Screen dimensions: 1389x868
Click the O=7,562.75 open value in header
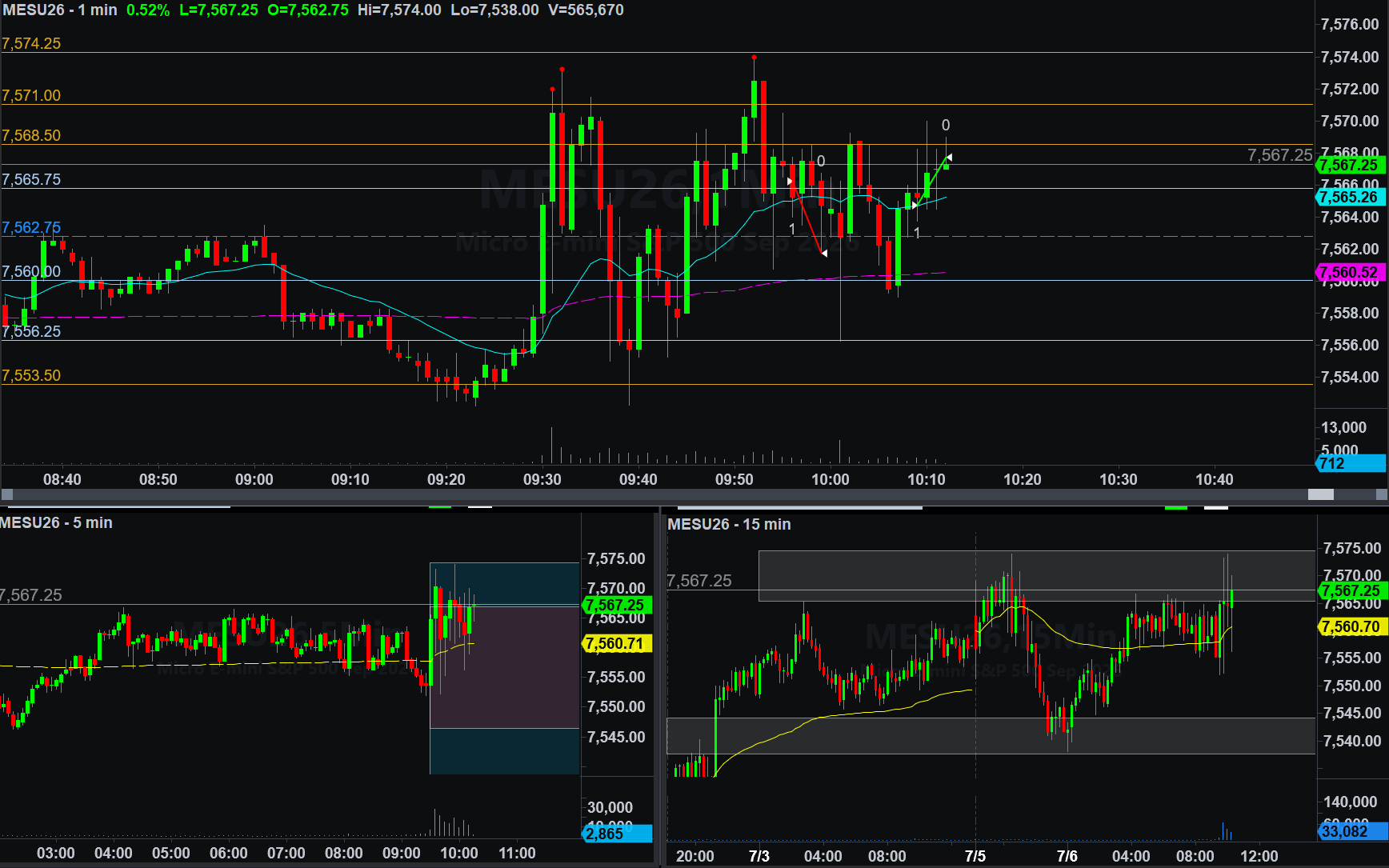click(x=308, y=10)
